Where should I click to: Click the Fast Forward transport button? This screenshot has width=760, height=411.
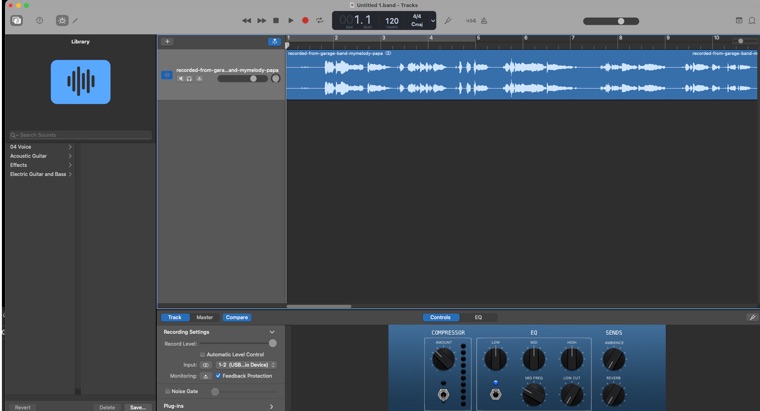point(262,20)
